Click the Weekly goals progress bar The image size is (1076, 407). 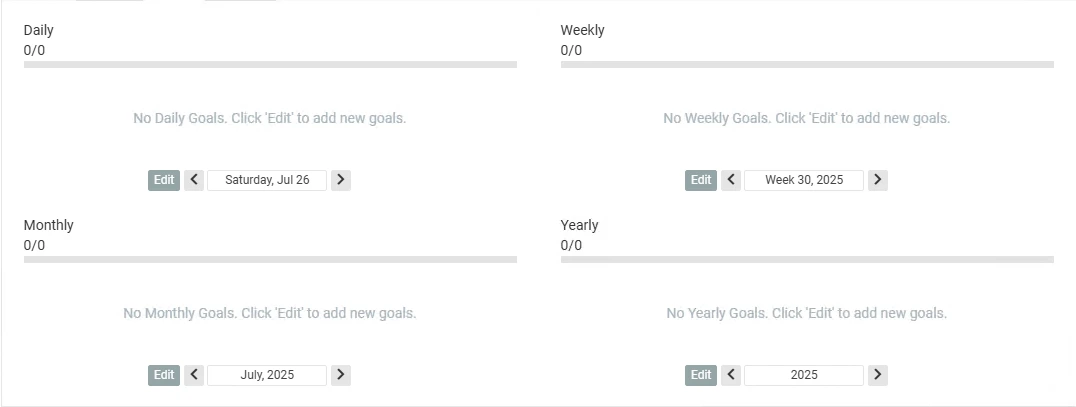tap(807, 64)
